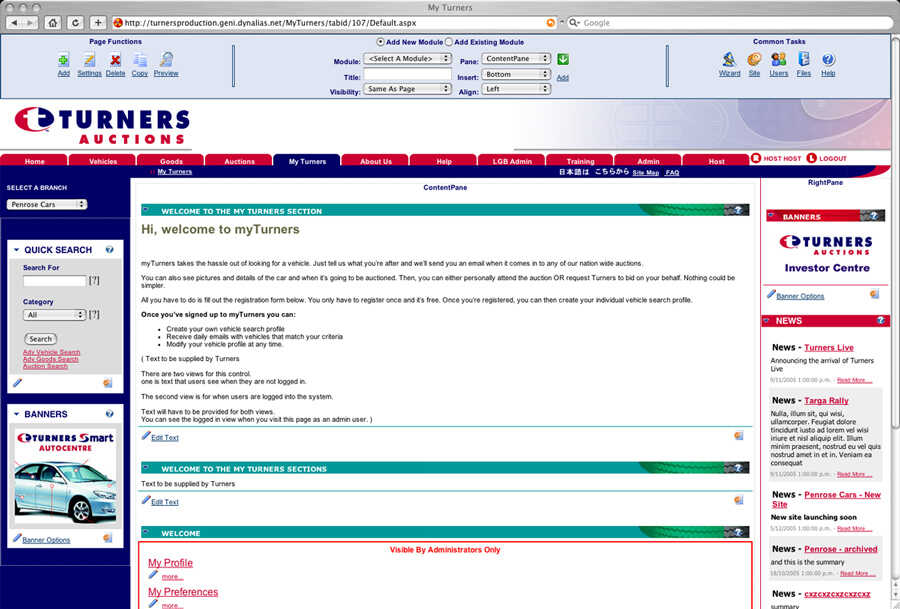Image resolution: width=900 pixels, height=609 pixels.
Task: Open the Admin tab
Action: coord(648,161)
